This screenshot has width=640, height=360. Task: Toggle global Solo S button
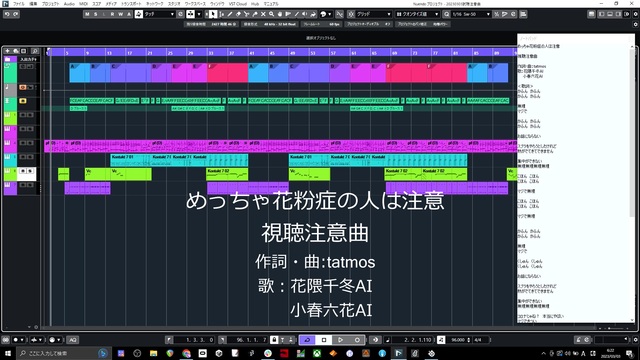coord(96,14)
